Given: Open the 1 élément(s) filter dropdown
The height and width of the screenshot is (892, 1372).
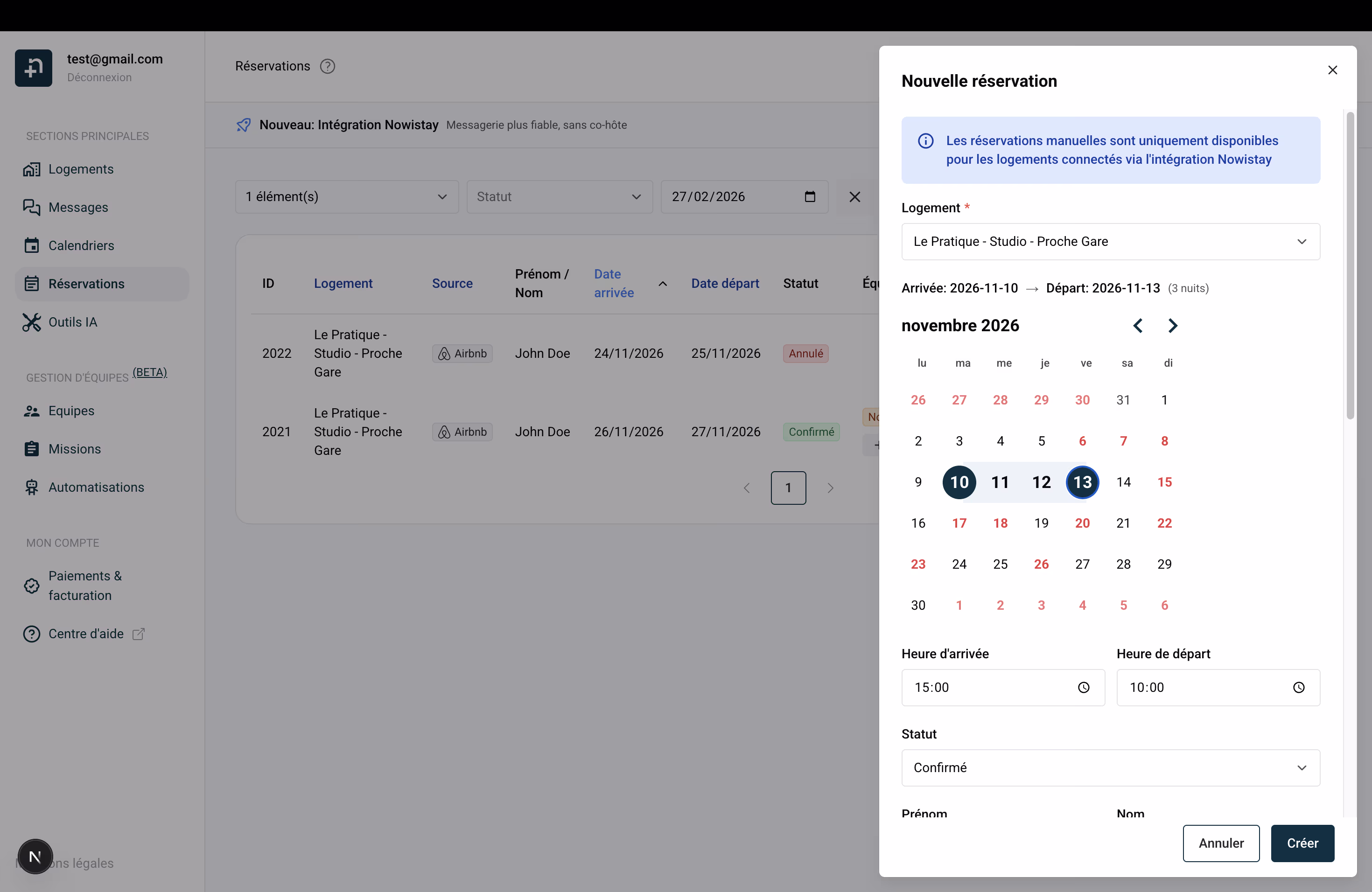Looking at the screenshot, I should tap(346, 197).
